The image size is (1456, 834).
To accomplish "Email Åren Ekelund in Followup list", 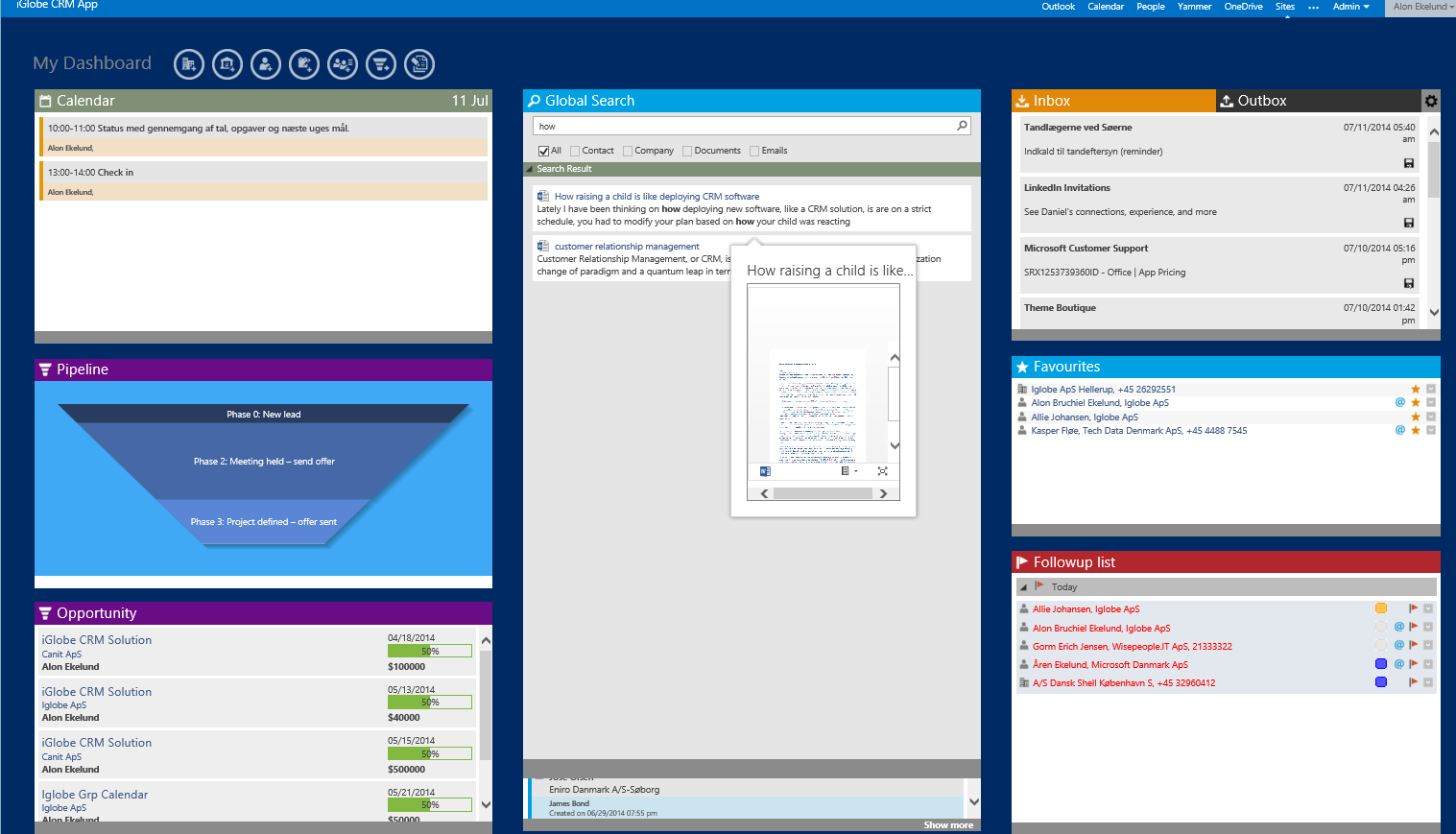I will [1399, 663].
